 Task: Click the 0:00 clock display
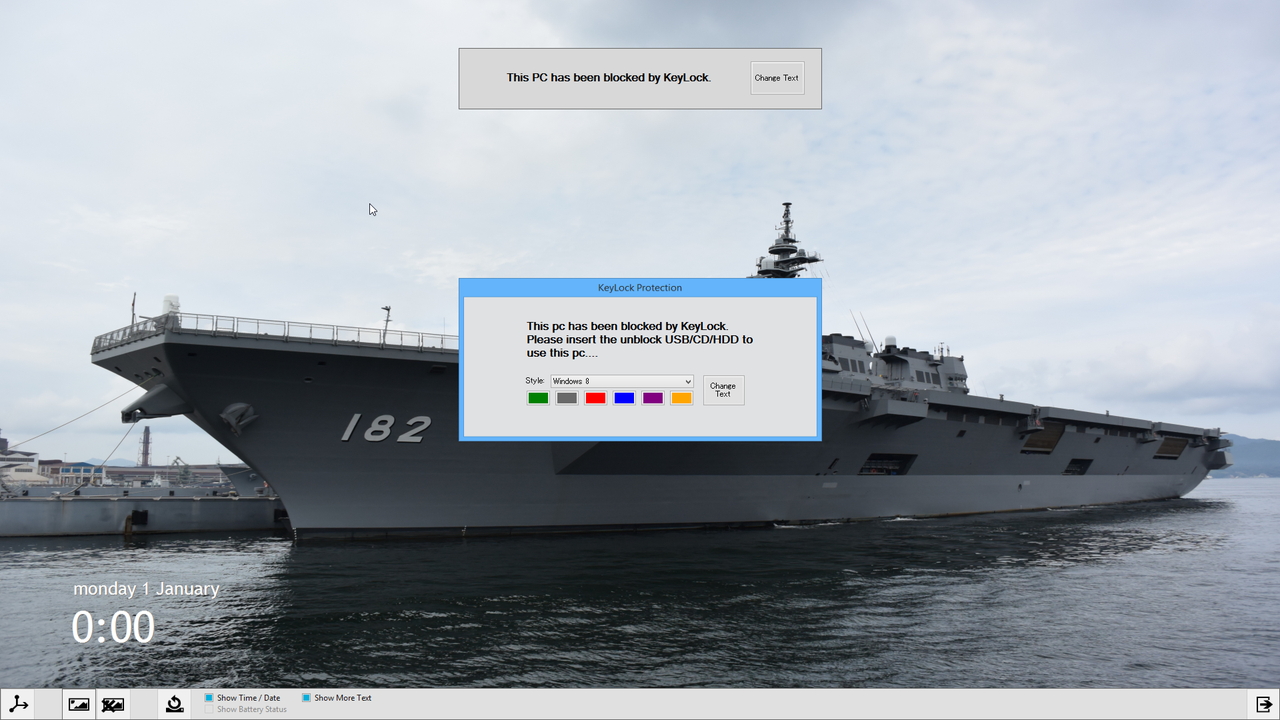coord(113,627)
